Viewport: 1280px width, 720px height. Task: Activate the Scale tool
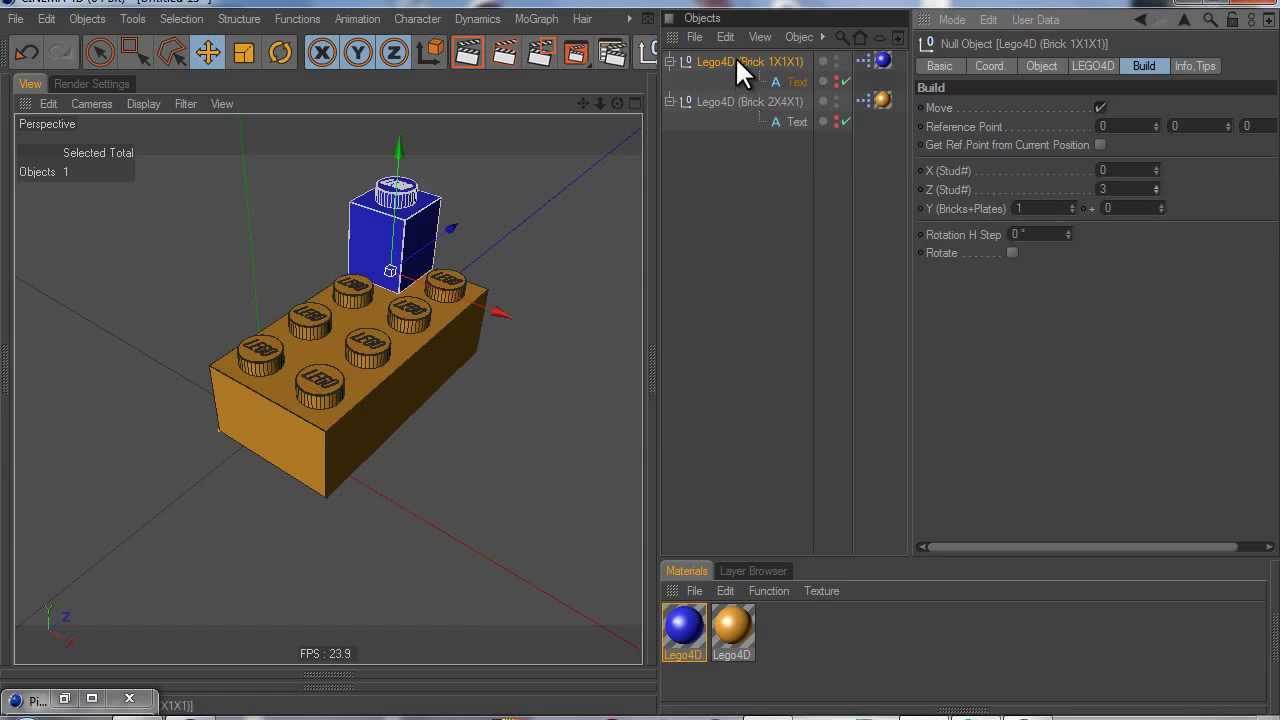(x=244, y=52)
